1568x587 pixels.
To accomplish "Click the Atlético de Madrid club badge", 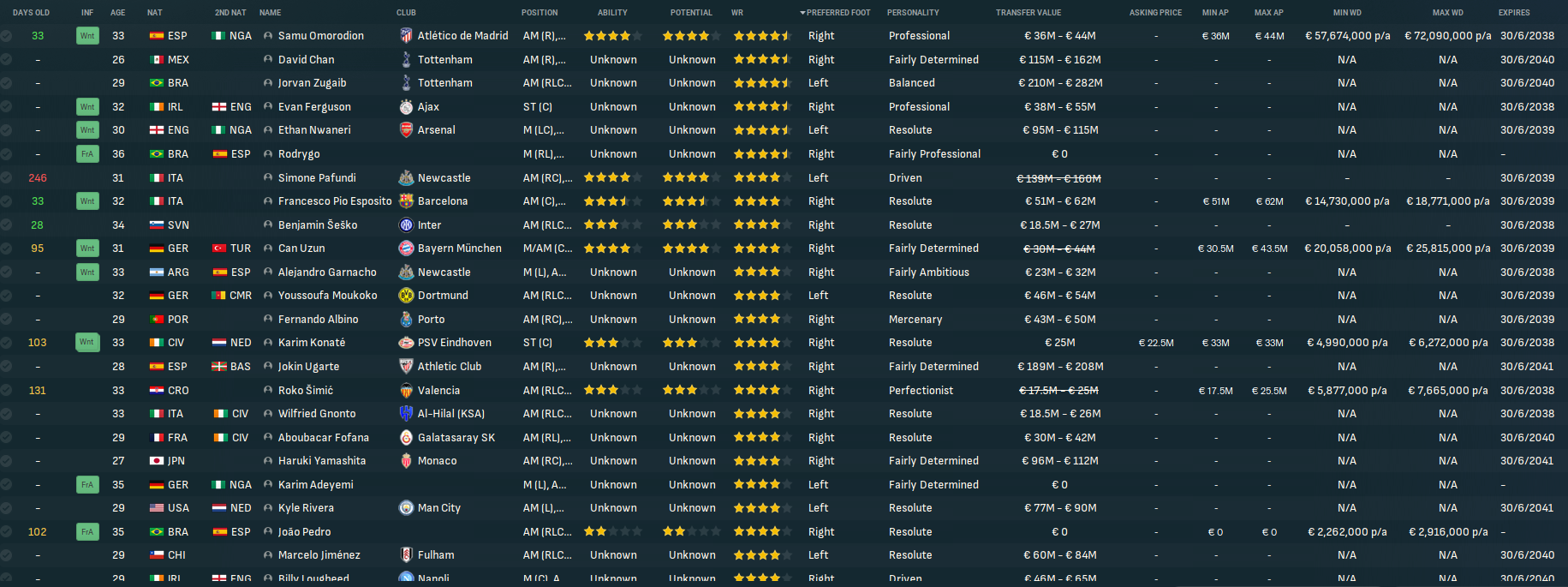I will pos(406,36).
